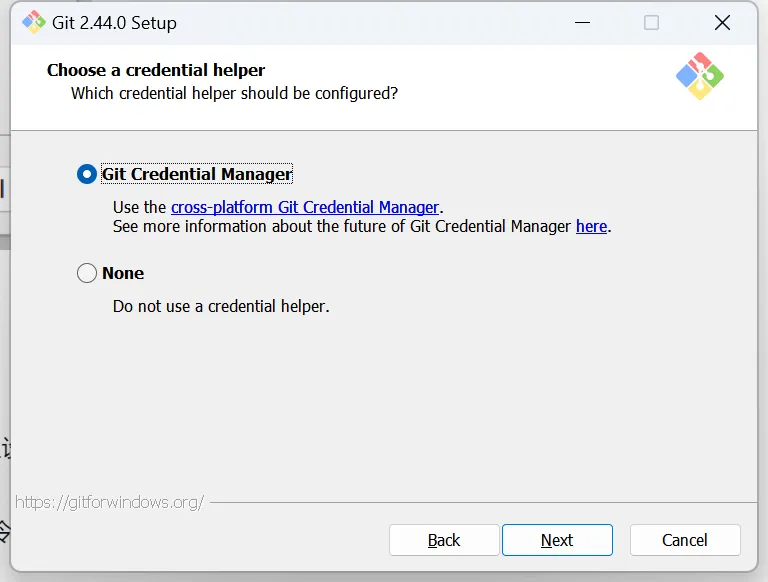This screenshot has width=768, height=582.
Task: Select the Git Credential Manager radio button
Action: [x=87, y=174]
